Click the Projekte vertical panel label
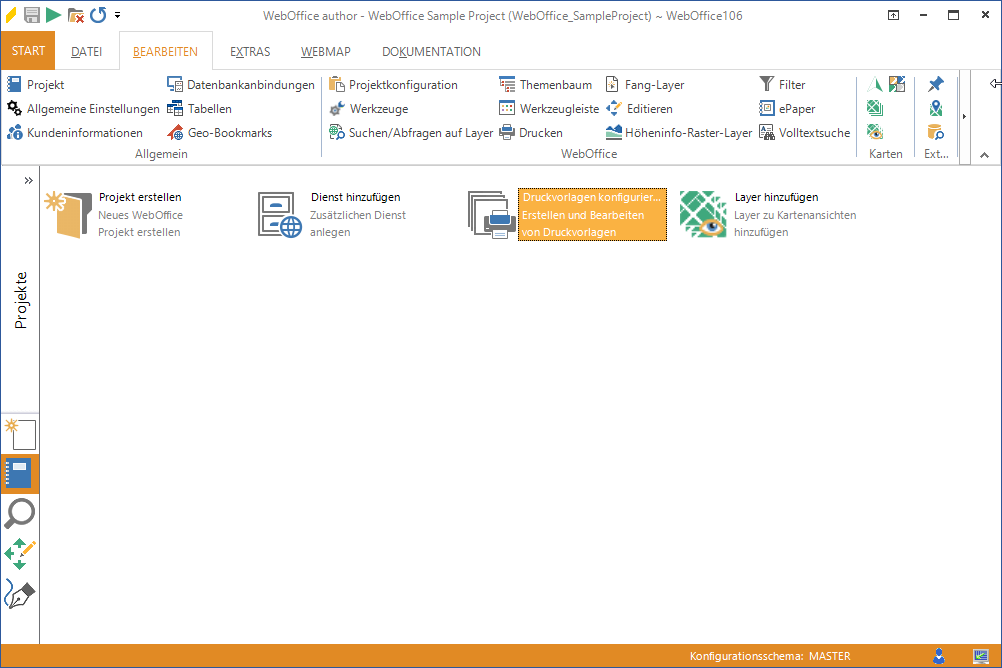 (x=21, y=299)
